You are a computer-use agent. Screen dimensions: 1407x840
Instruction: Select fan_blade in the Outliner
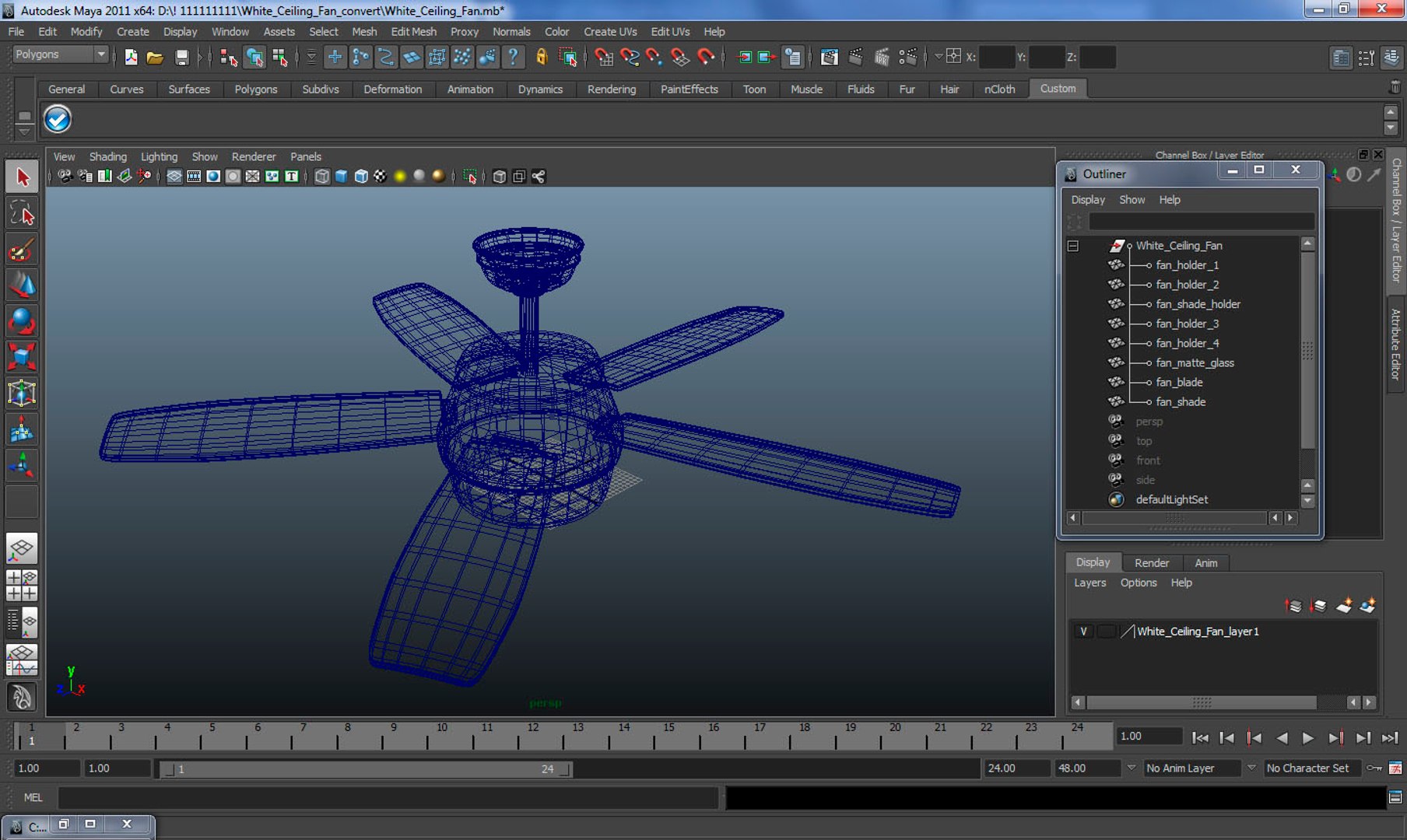1179,383
